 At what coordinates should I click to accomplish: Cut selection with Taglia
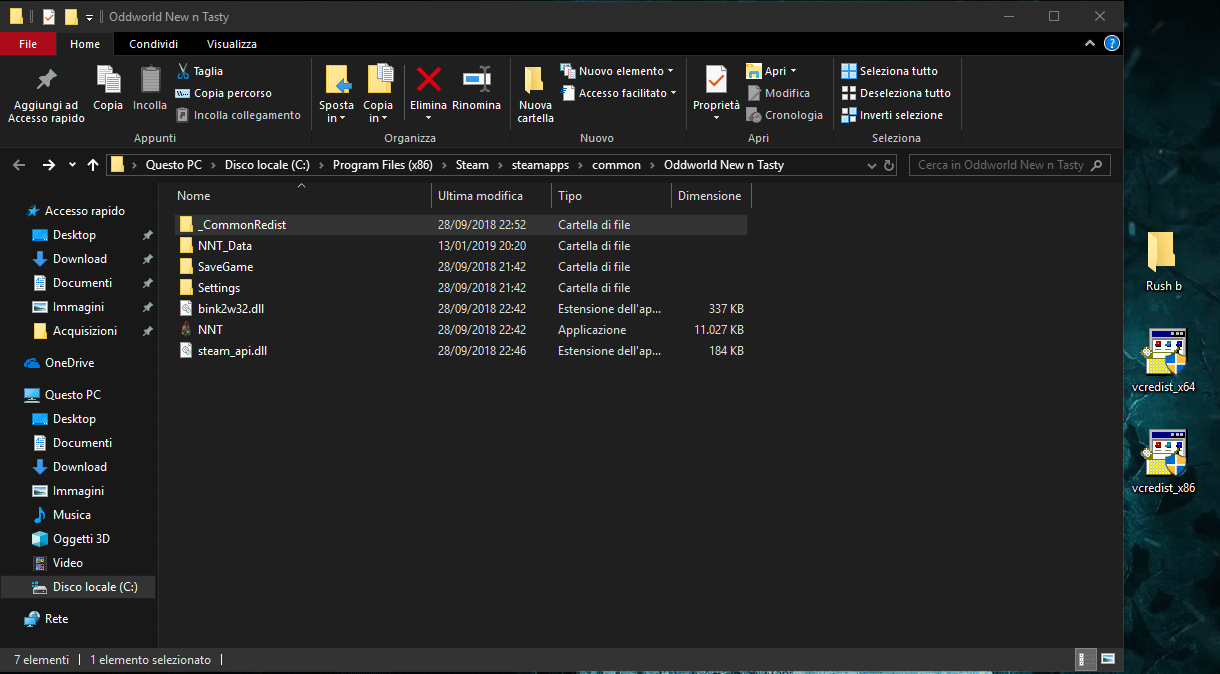(x=199, y=71)
